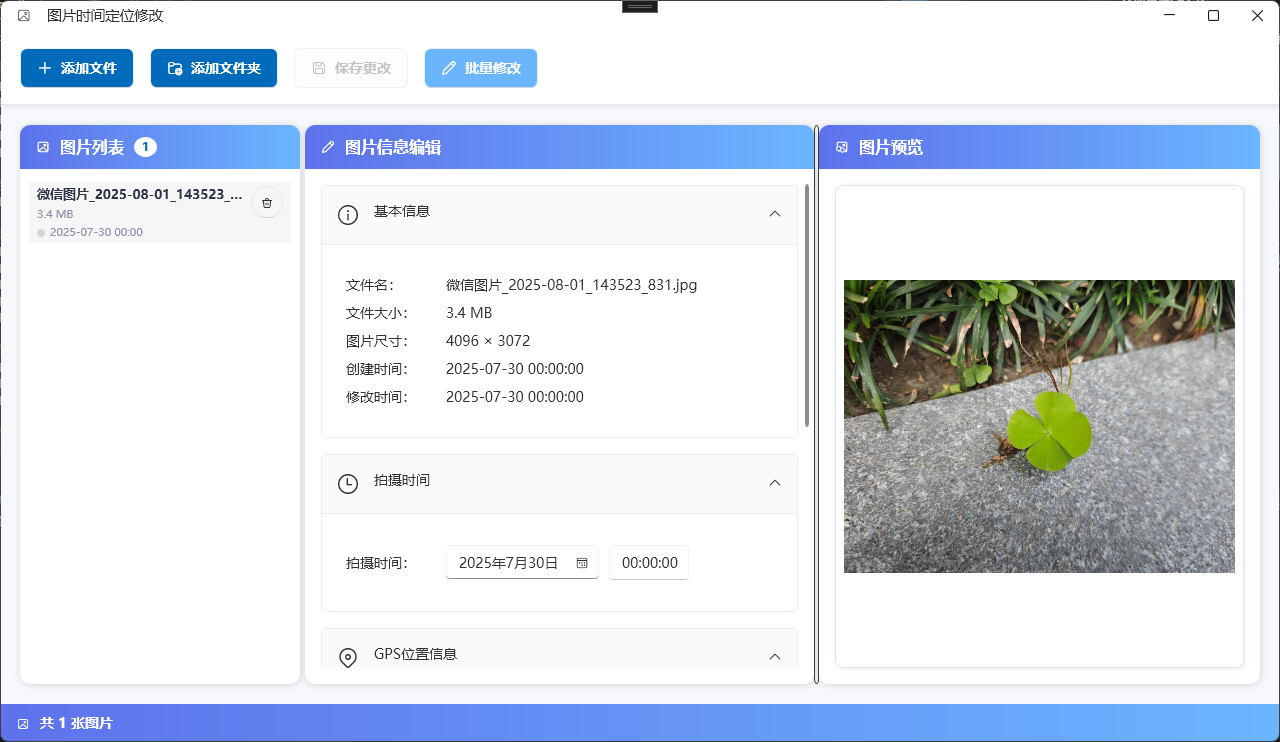1280x742 pixels.
Task: Click the 00:00:00 time input field
Action: point(648,562)
